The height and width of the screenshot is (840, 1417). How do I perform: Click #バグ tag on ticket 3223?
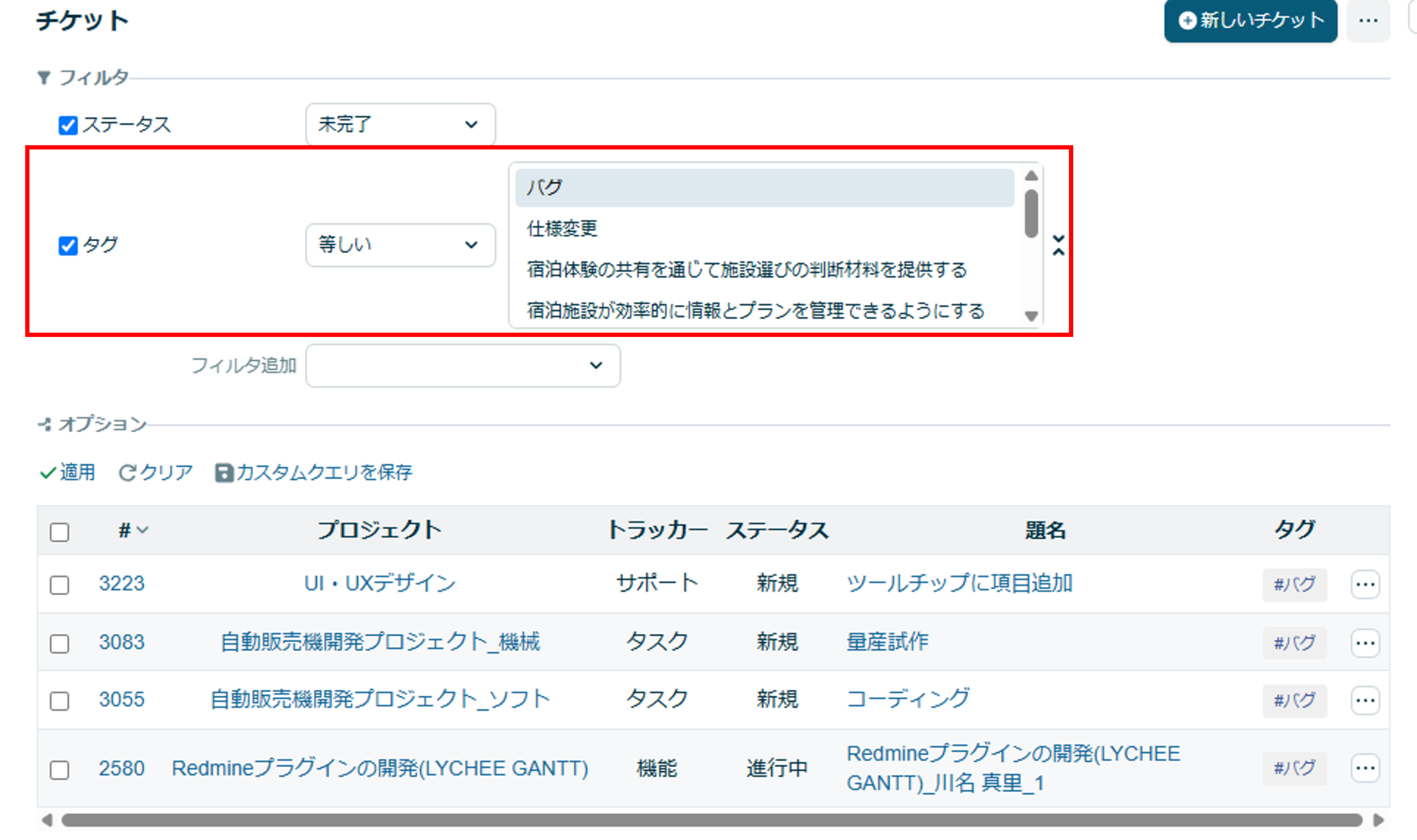pos(1294,584)
